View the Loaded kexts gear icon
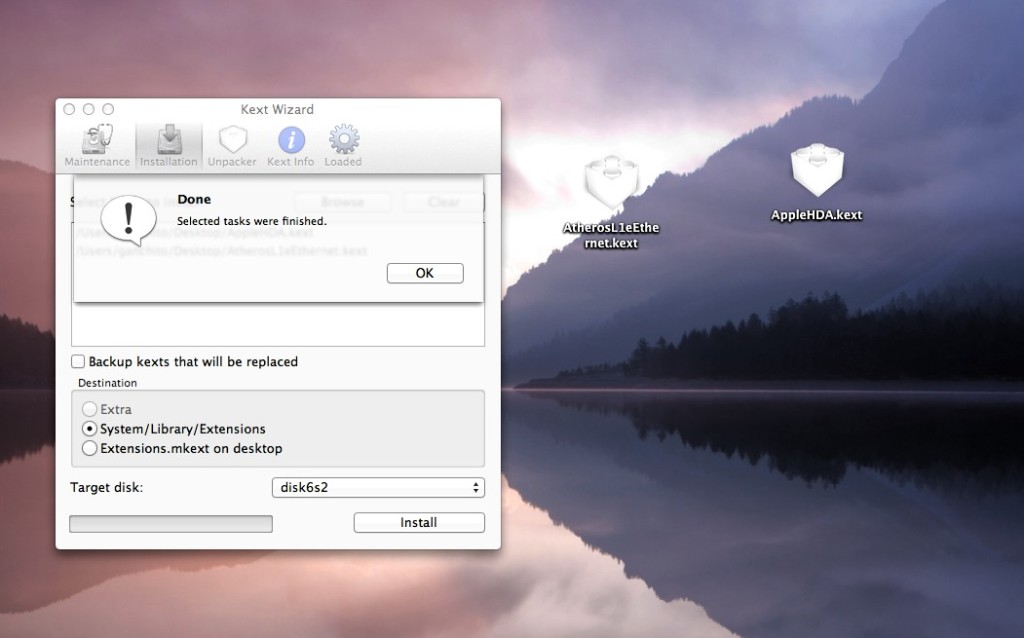The image size is (1024, 638). [343, 146]
